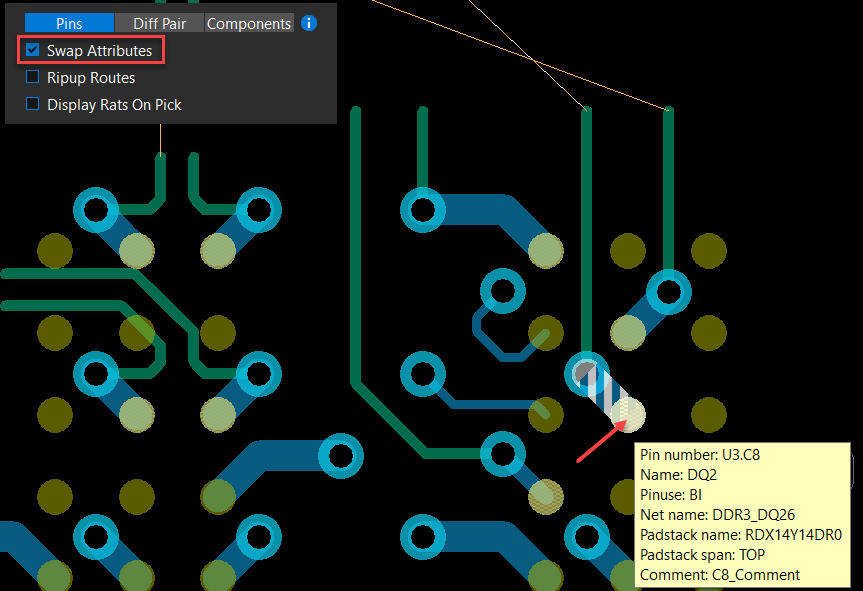Image resolution: width=863 pixels, height=591 pixels.
Task: Pick the via with the looping blue trace
Action: click(502, 291)
